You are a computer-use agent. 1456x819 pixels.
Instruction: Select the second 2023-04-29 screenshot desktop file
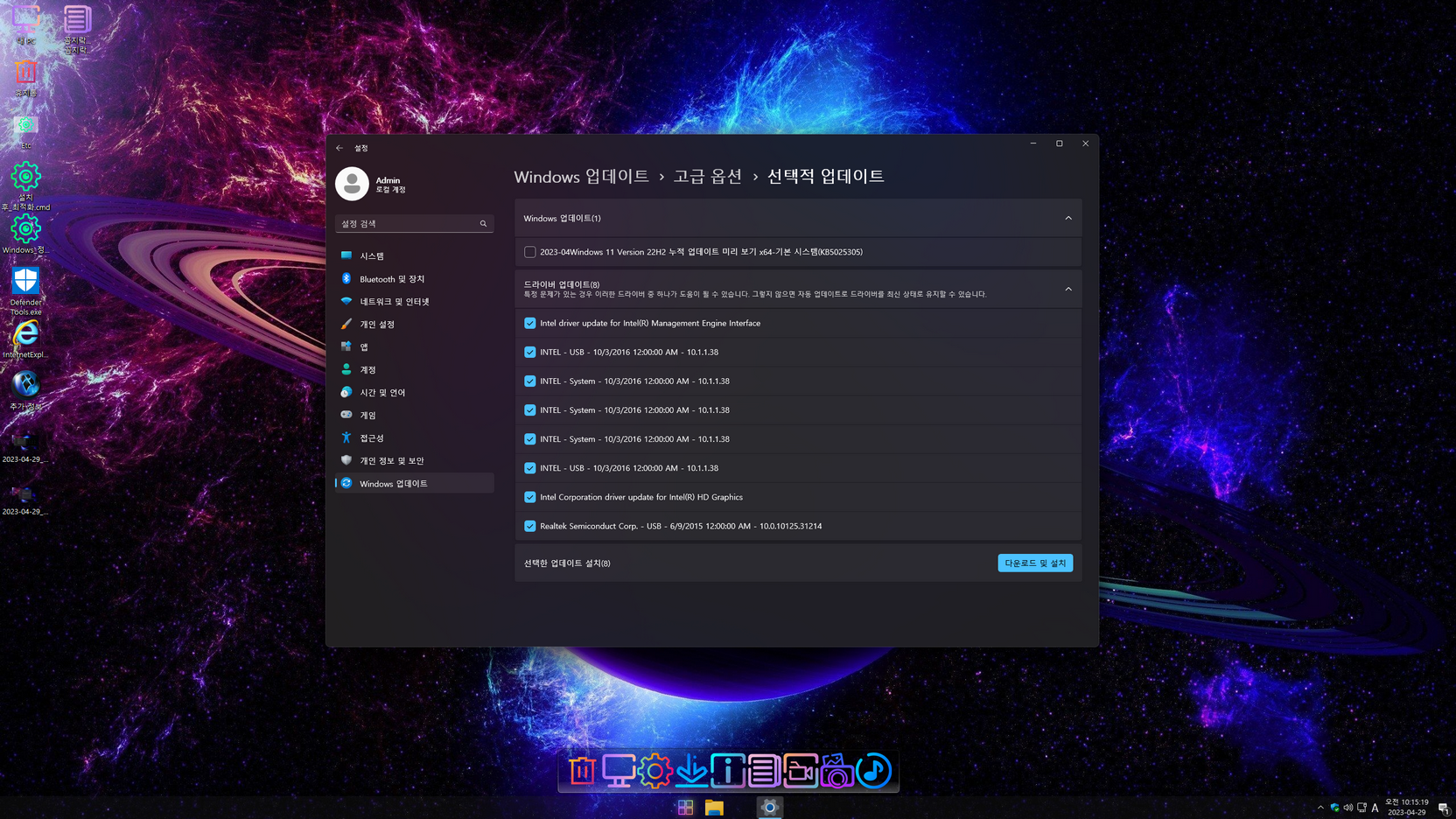25,499
